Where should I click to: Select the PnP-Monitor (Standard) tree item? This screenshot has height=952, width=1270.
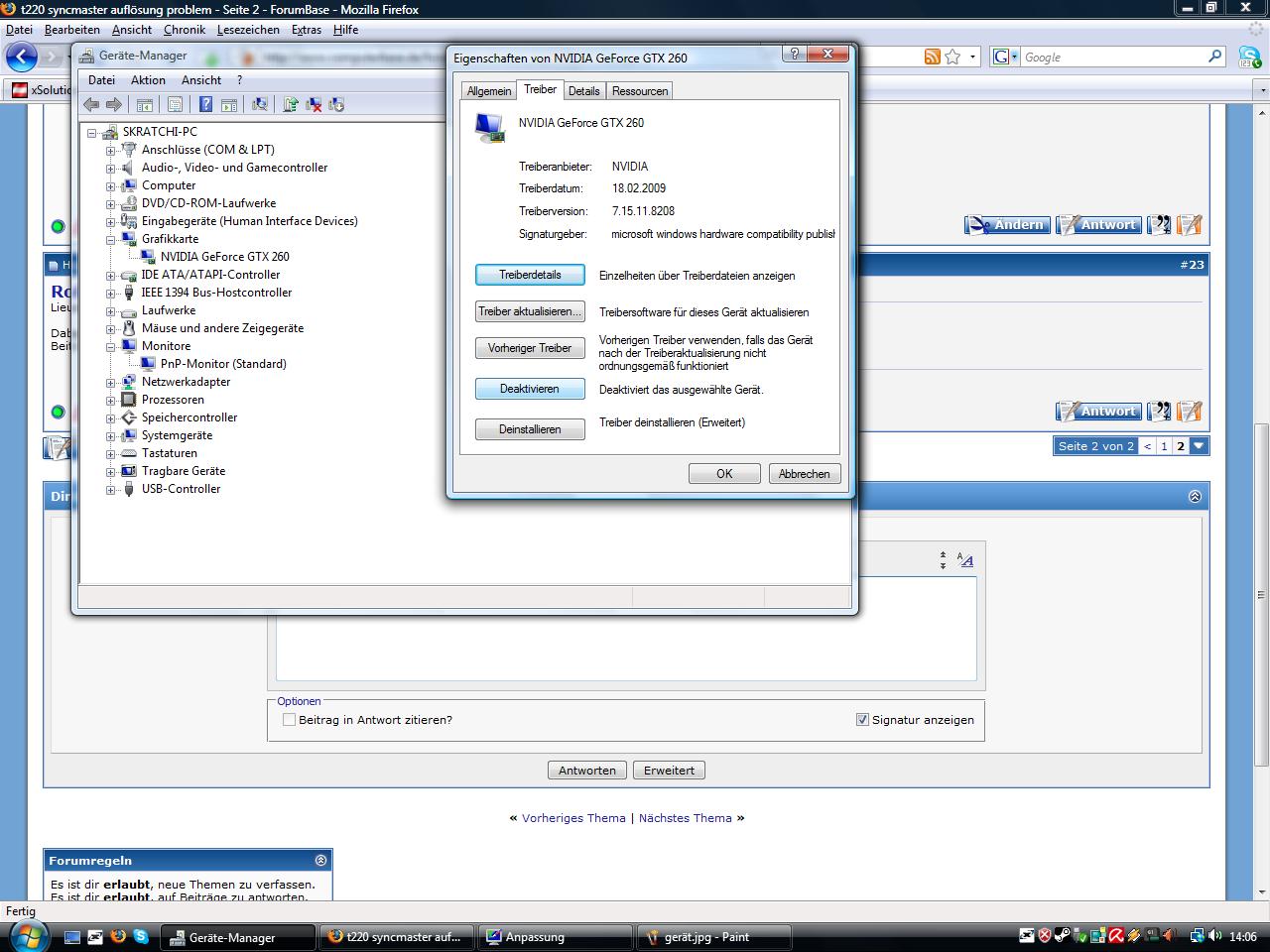(x=223, y=363)
